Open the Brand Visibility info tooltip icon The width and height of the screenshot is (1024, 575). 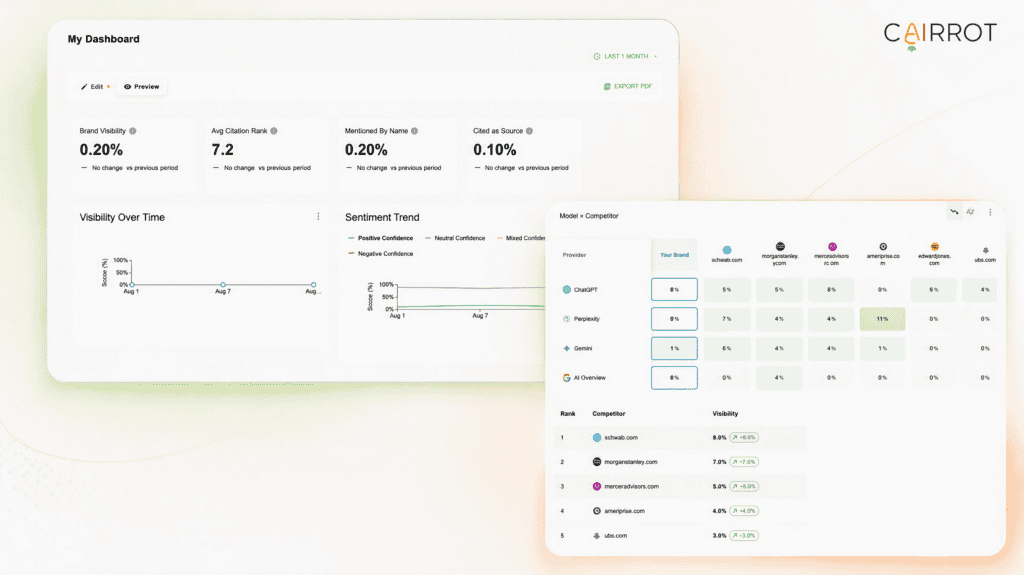(133, 131)
